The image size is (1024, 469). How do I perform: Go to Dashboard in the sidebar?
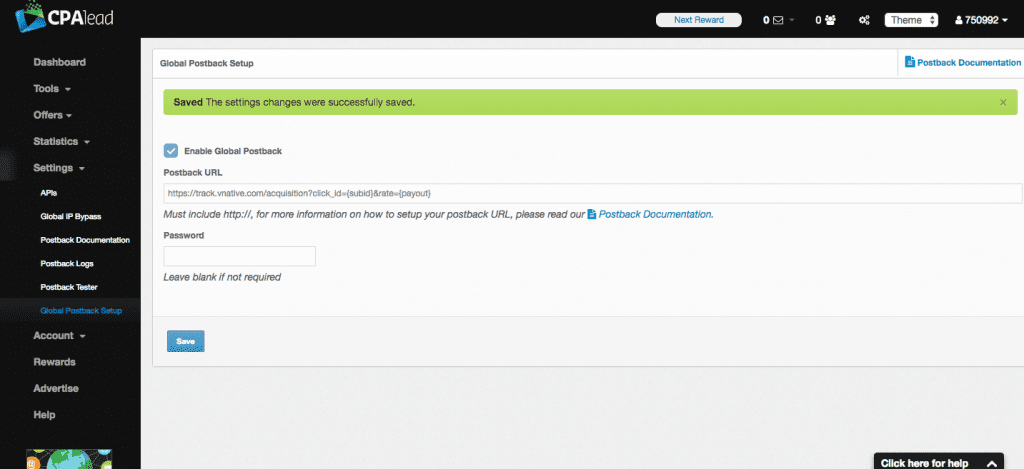coord(59,62)
